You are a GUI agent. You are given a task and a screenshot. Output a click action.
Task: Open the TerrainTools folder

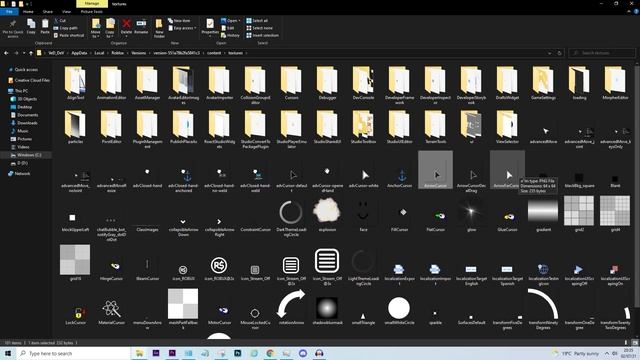pyautogui.click(x=436, y=127)
